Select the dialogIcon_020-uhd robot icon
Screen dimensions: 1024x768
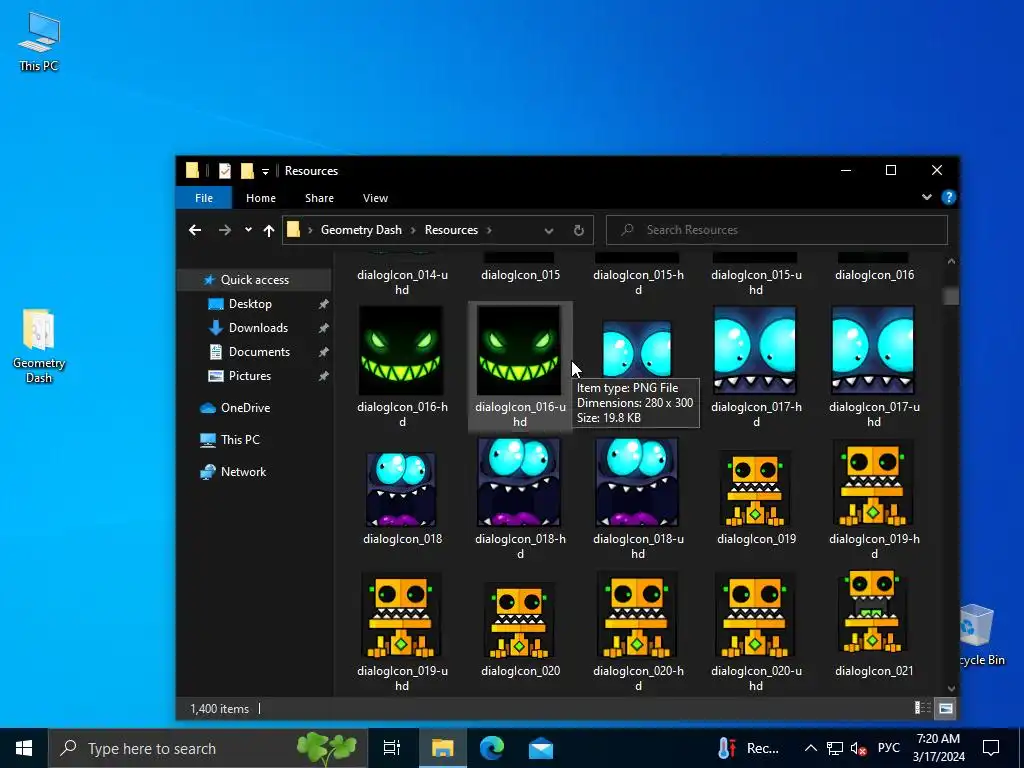755,615
